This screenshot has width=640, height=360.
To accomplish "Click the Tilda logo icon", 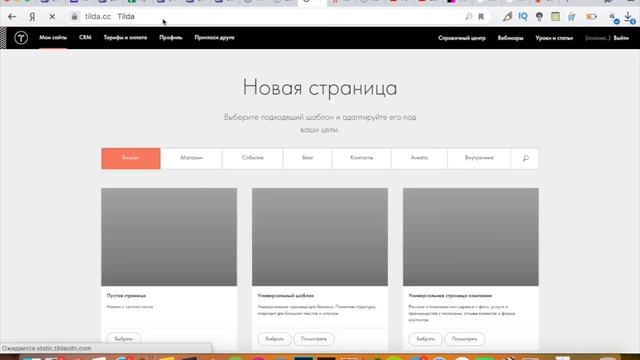I will click(x=21, y=38).
